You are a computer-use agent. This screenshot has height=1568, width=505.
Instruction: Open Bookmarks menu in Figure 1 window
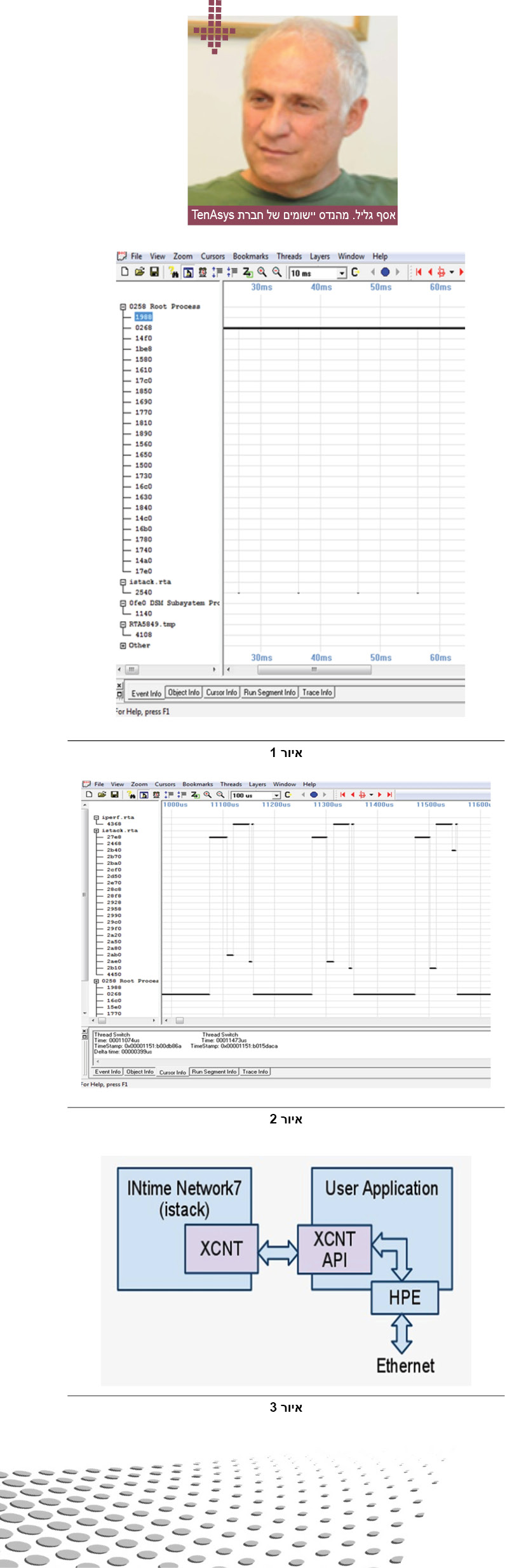[250, 257]
